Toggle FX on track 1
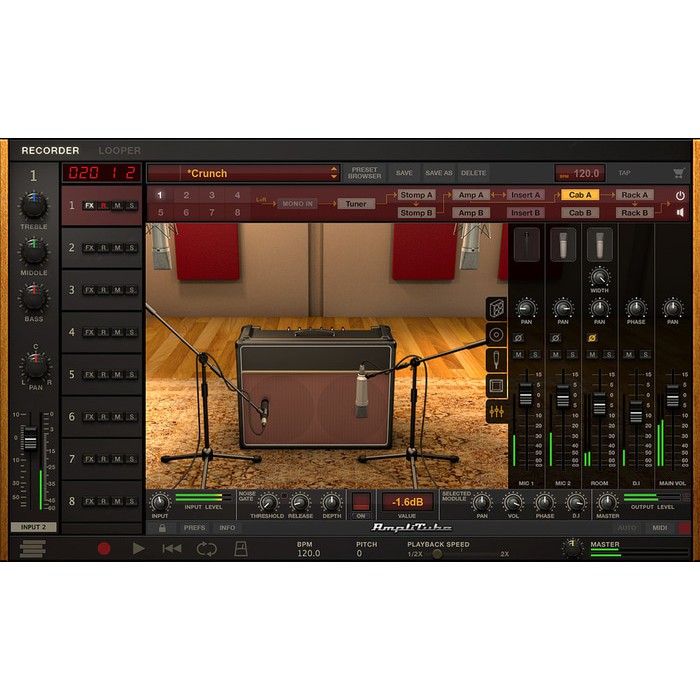 pyautogui.click(x=90, y=205)
